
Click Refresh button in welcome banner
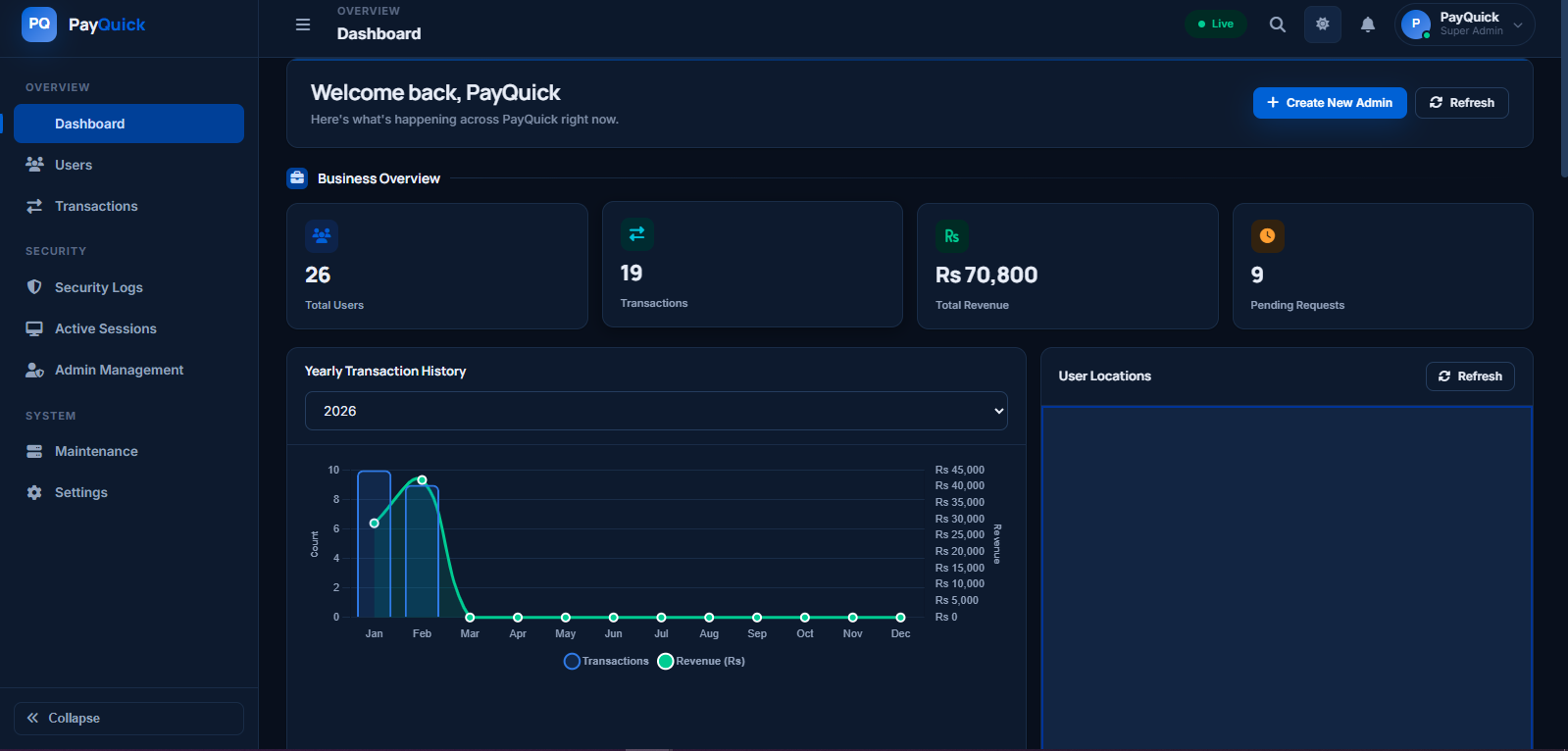pos(1461,103)
